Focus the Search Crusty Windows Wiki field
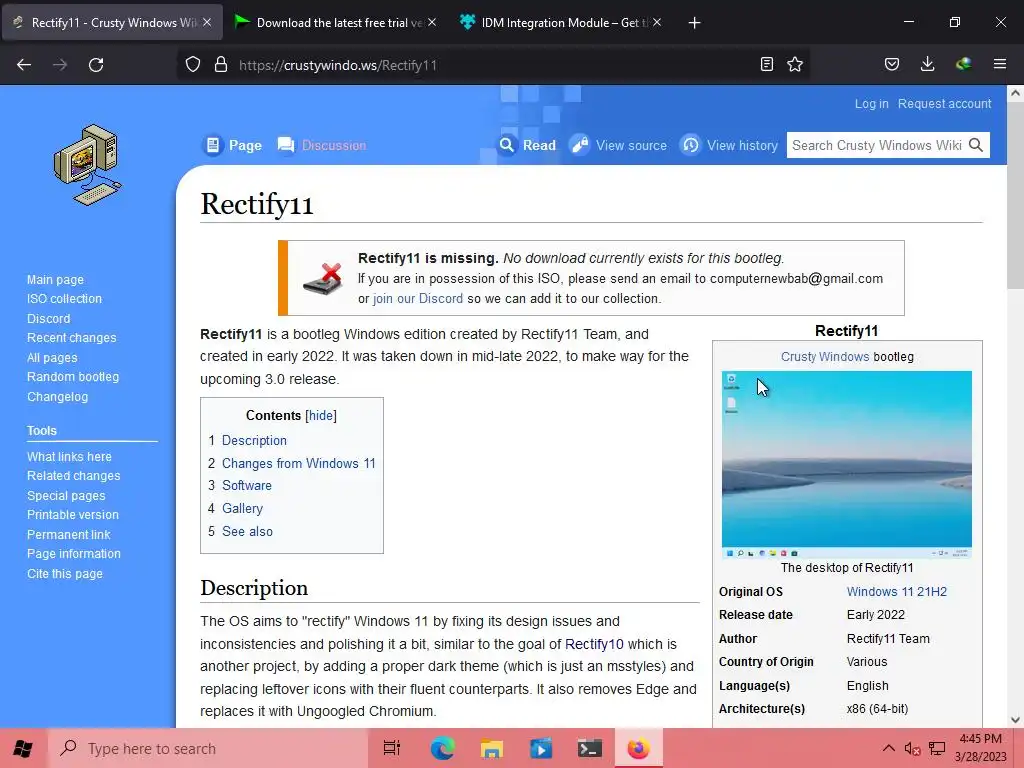 point(876,145)
